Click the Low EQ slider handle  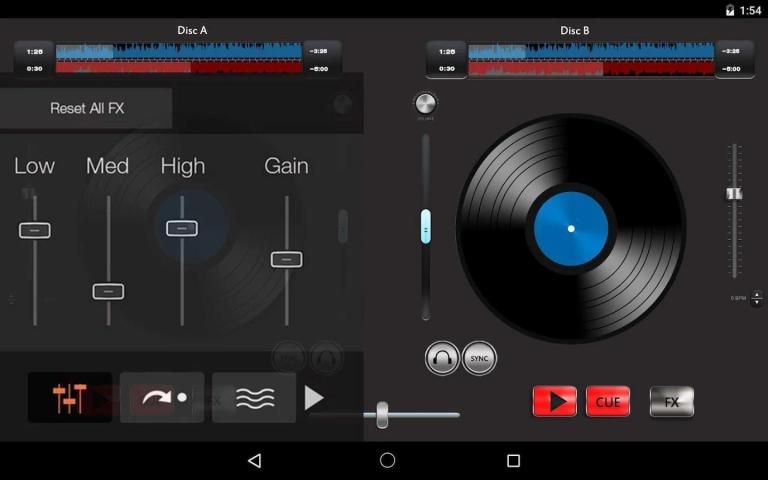click(x=34, y=230)
